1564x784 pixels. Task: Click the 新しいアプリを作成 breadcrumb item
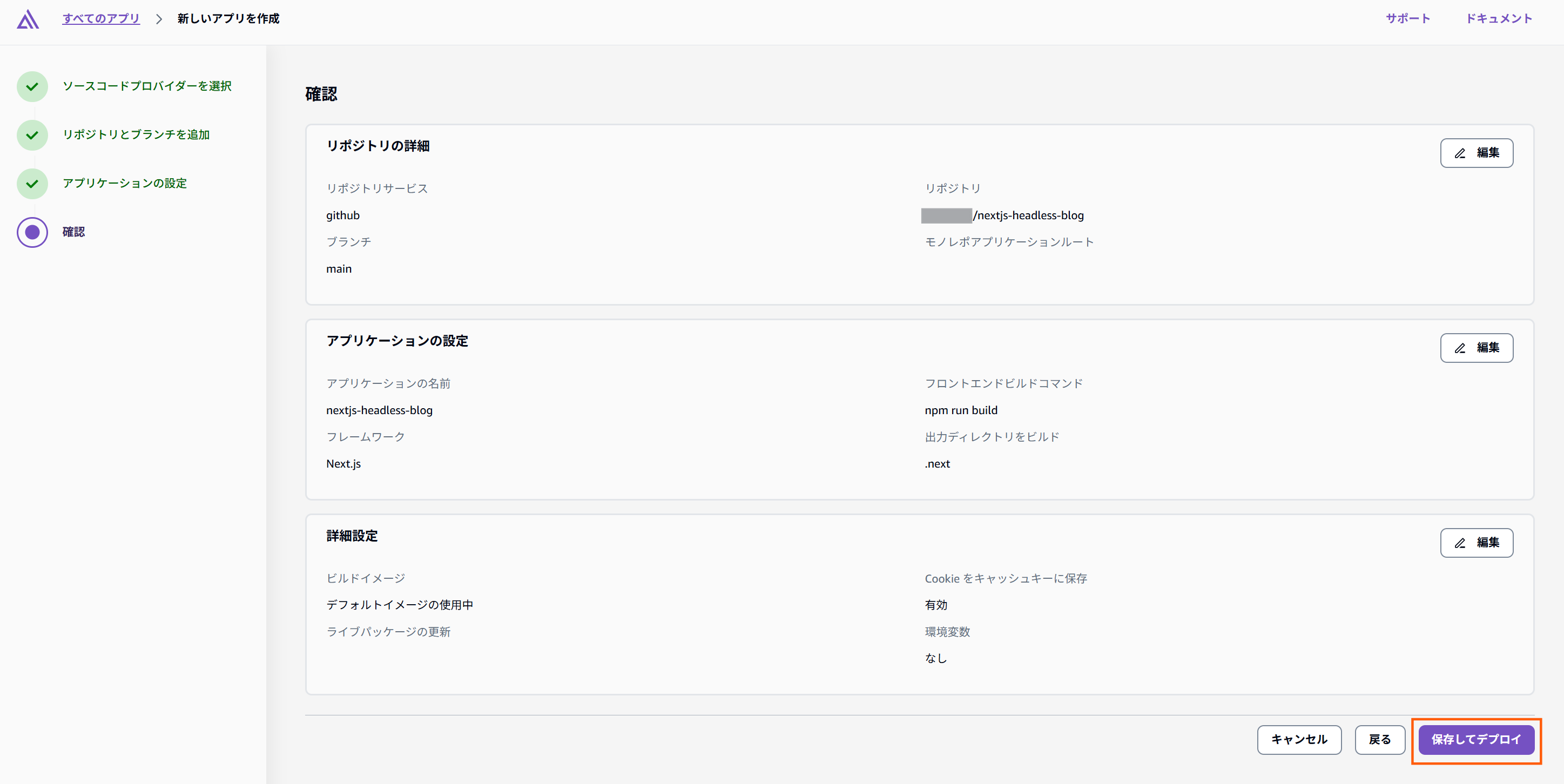(x=228, y=18)
